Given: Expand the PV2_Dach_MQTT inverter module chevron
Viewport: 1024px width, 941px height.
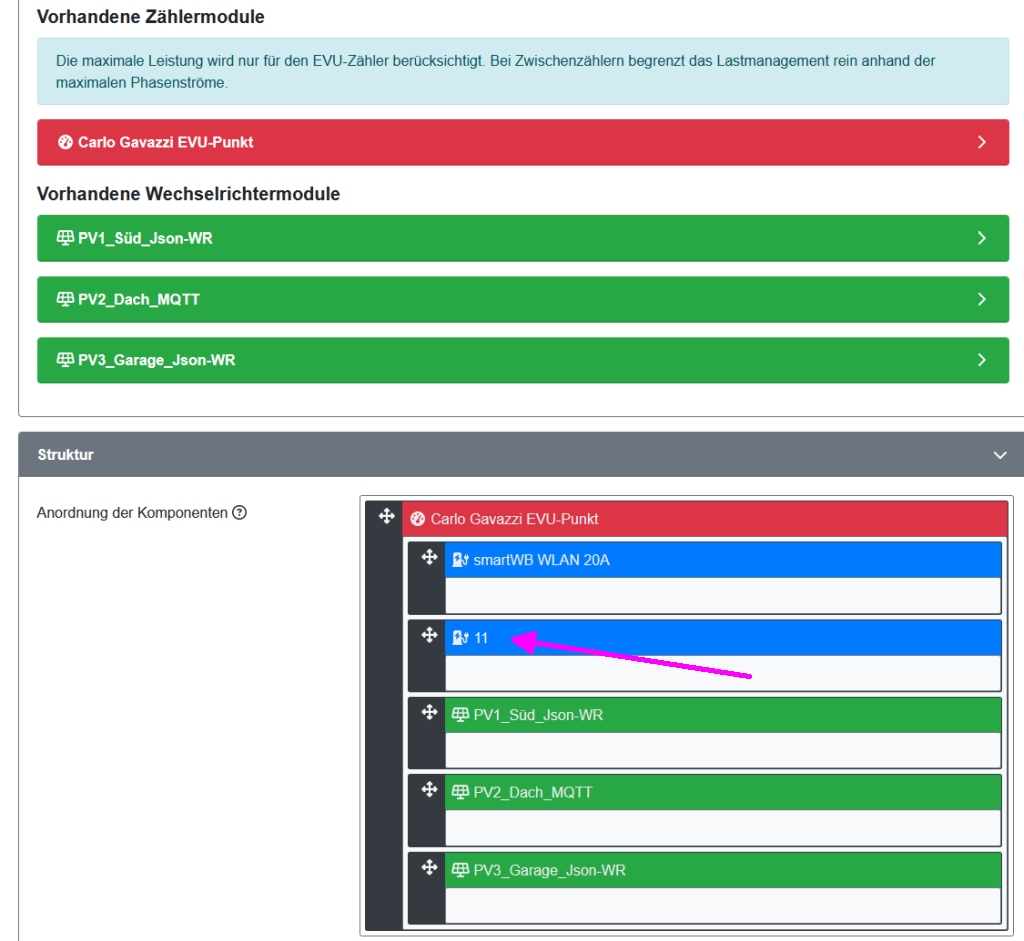Looking at the screenshot, I should pyautogui.click(x=982, y=299).
